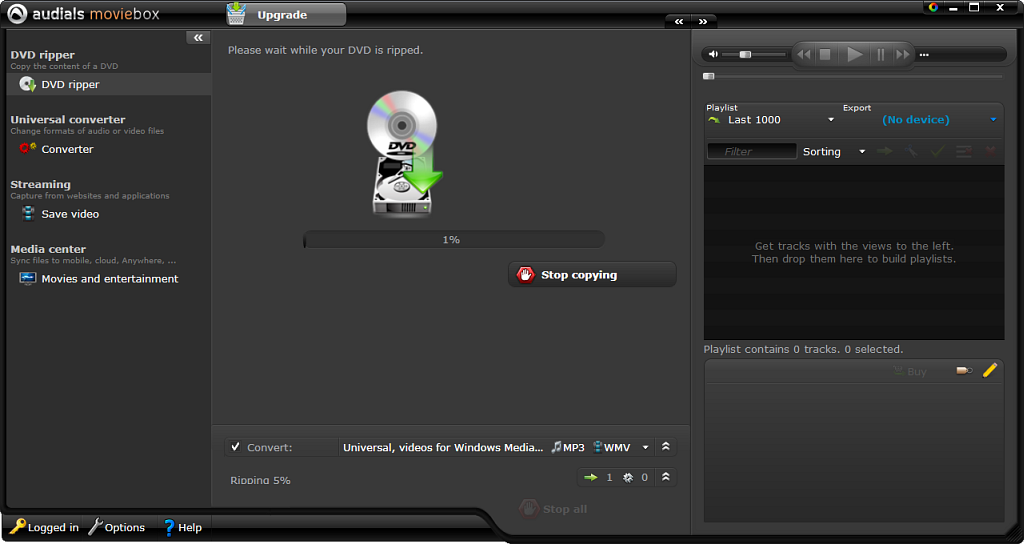
Task: Click the red stop hand icon
Action: tap(525, 275)
